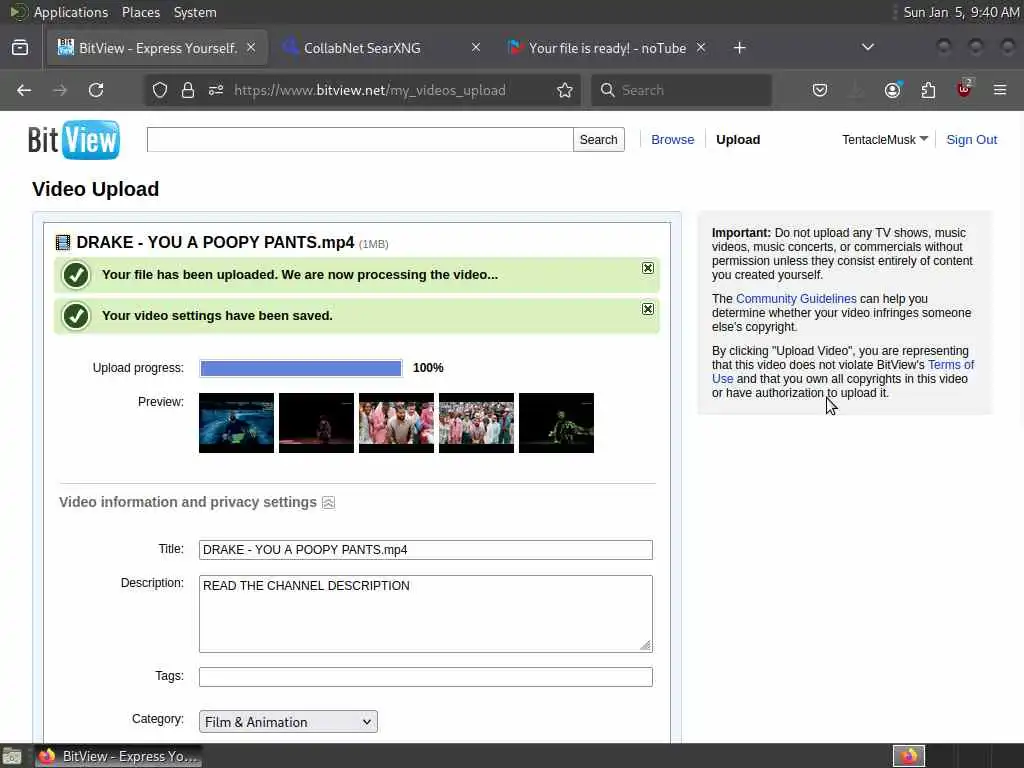Close the BitView tab

251,48
